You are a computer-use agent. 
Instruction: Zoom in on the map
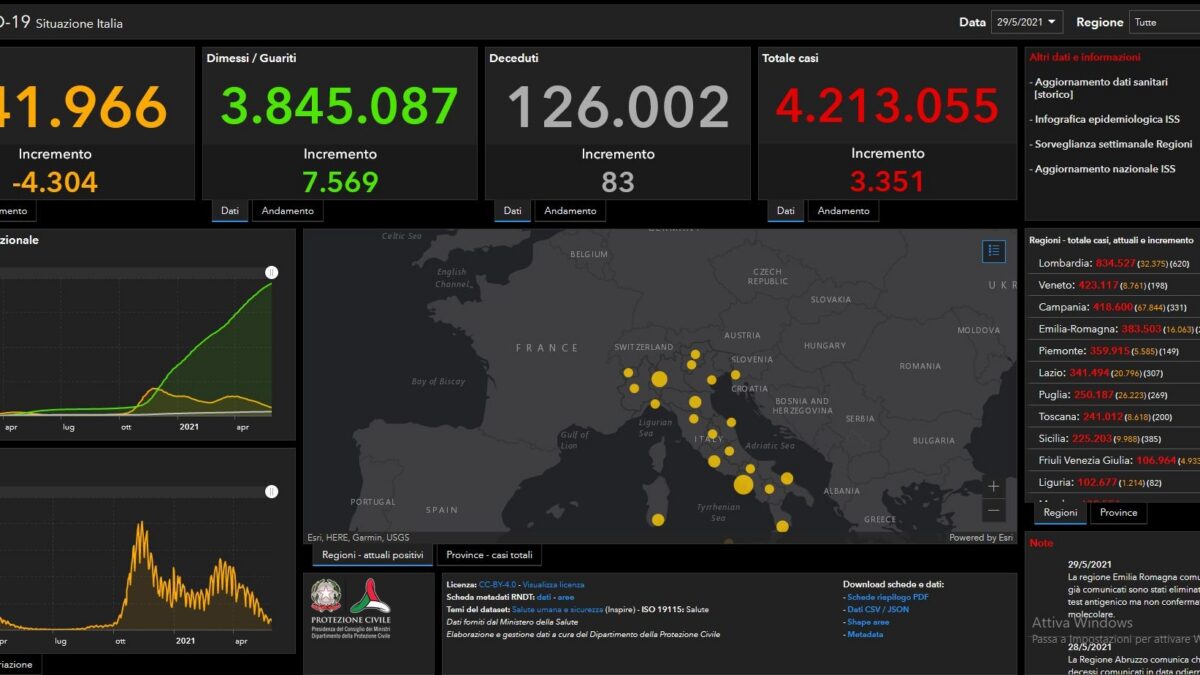(993, 486)
